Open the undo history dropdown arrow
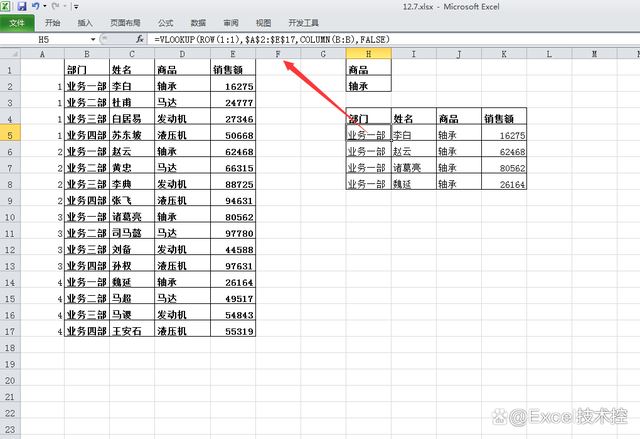Image resolution: width=640 pixels, height=439 pixels. [x=44, y=6]
